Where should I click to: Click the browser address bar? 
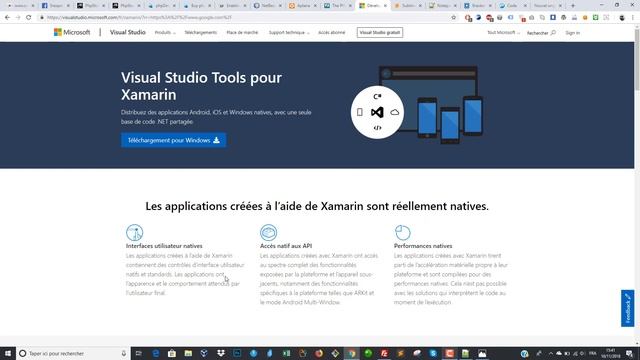click(245, 18)
